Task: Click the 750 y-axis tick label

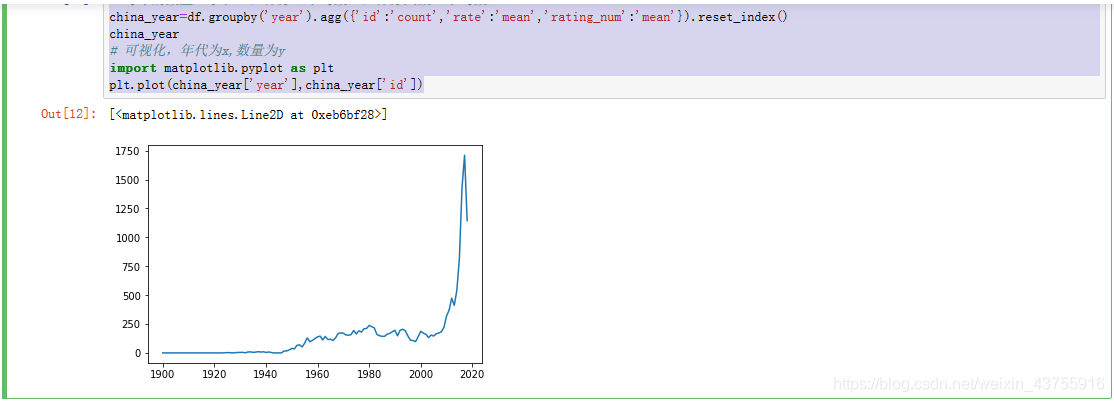Action: click(x=129, y=266)
